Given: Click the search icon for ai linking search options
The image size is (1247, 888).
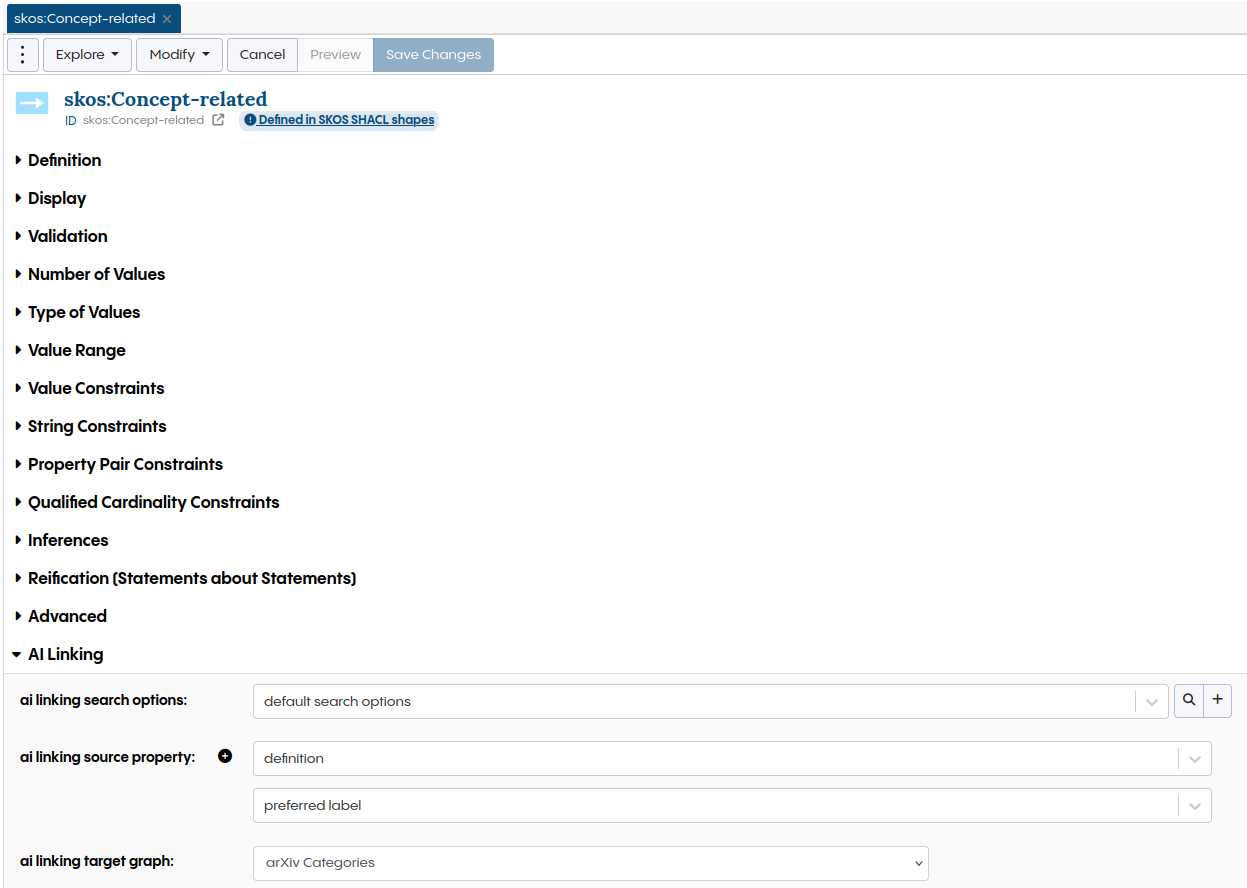Looking at the screenshot, I should pyautogui.click(x=1188, y=701).
